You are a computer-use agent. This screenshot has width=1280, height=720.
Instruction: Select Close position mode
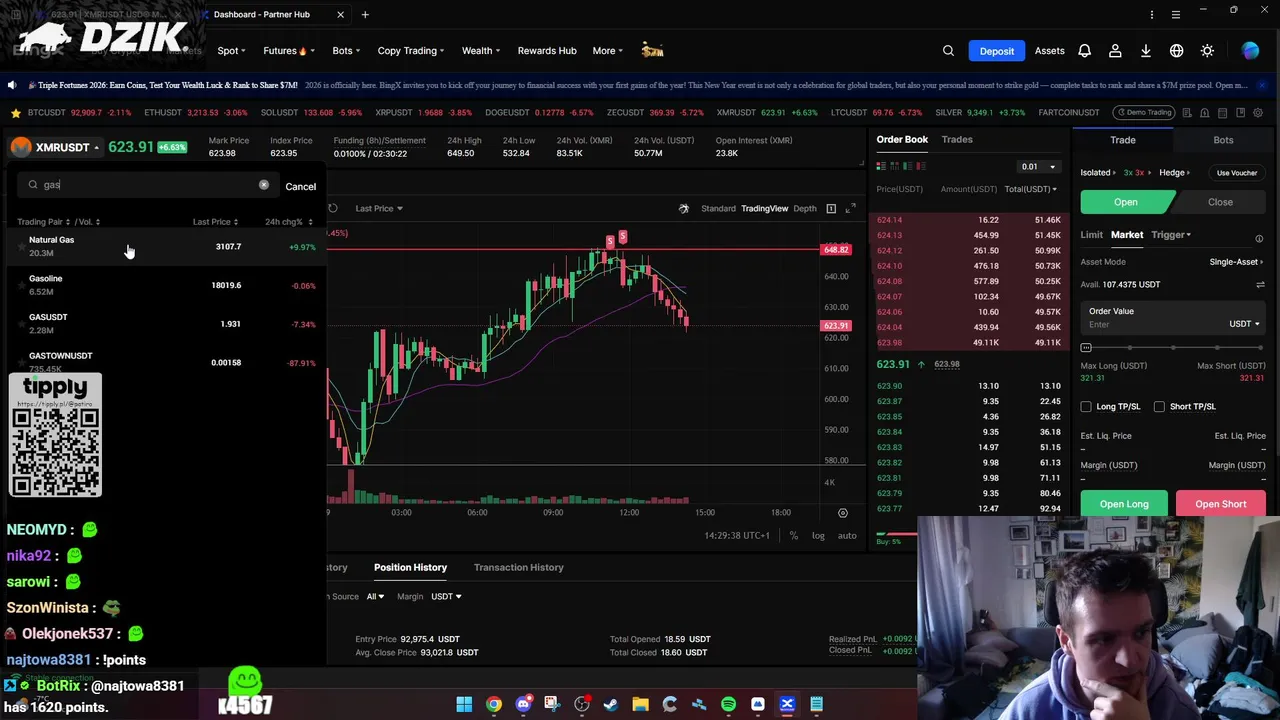tap(1219, 202)
